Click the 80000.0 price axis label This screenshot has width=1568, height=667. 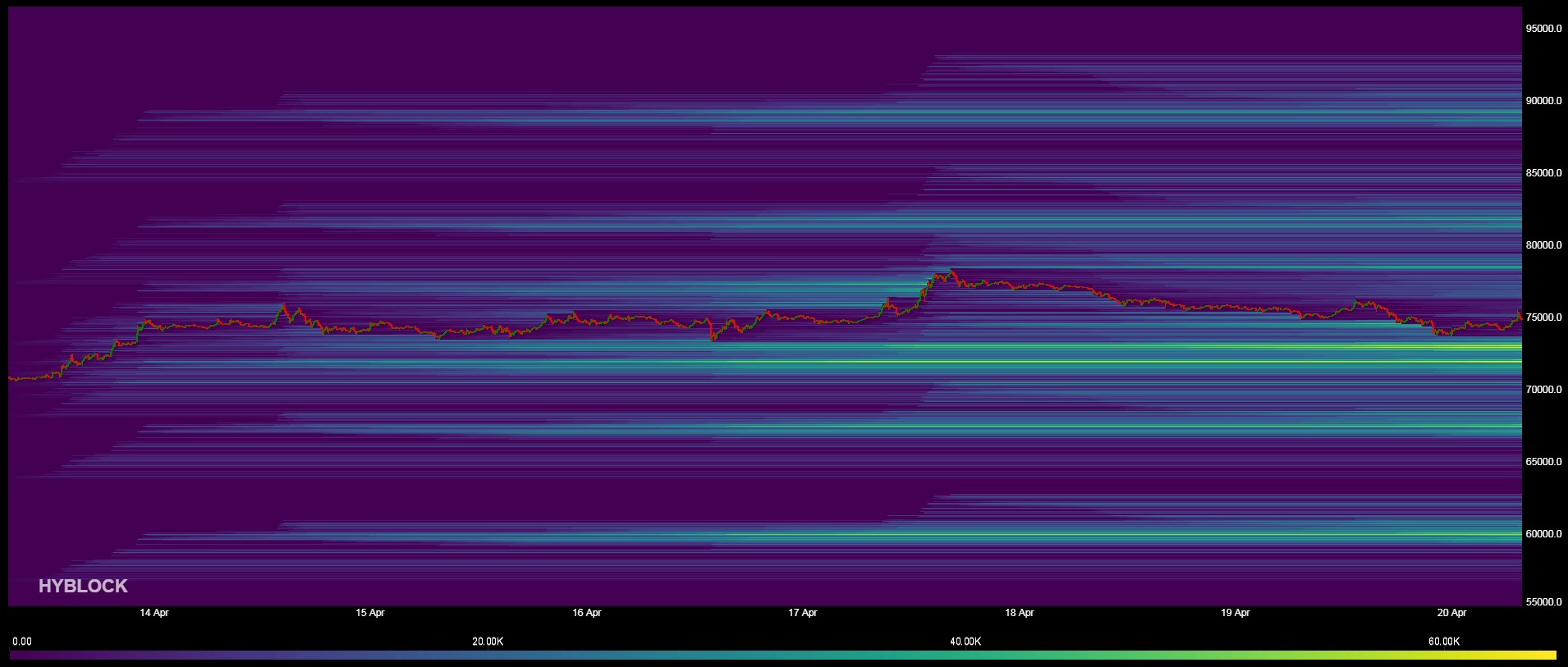click(1543, 245)
